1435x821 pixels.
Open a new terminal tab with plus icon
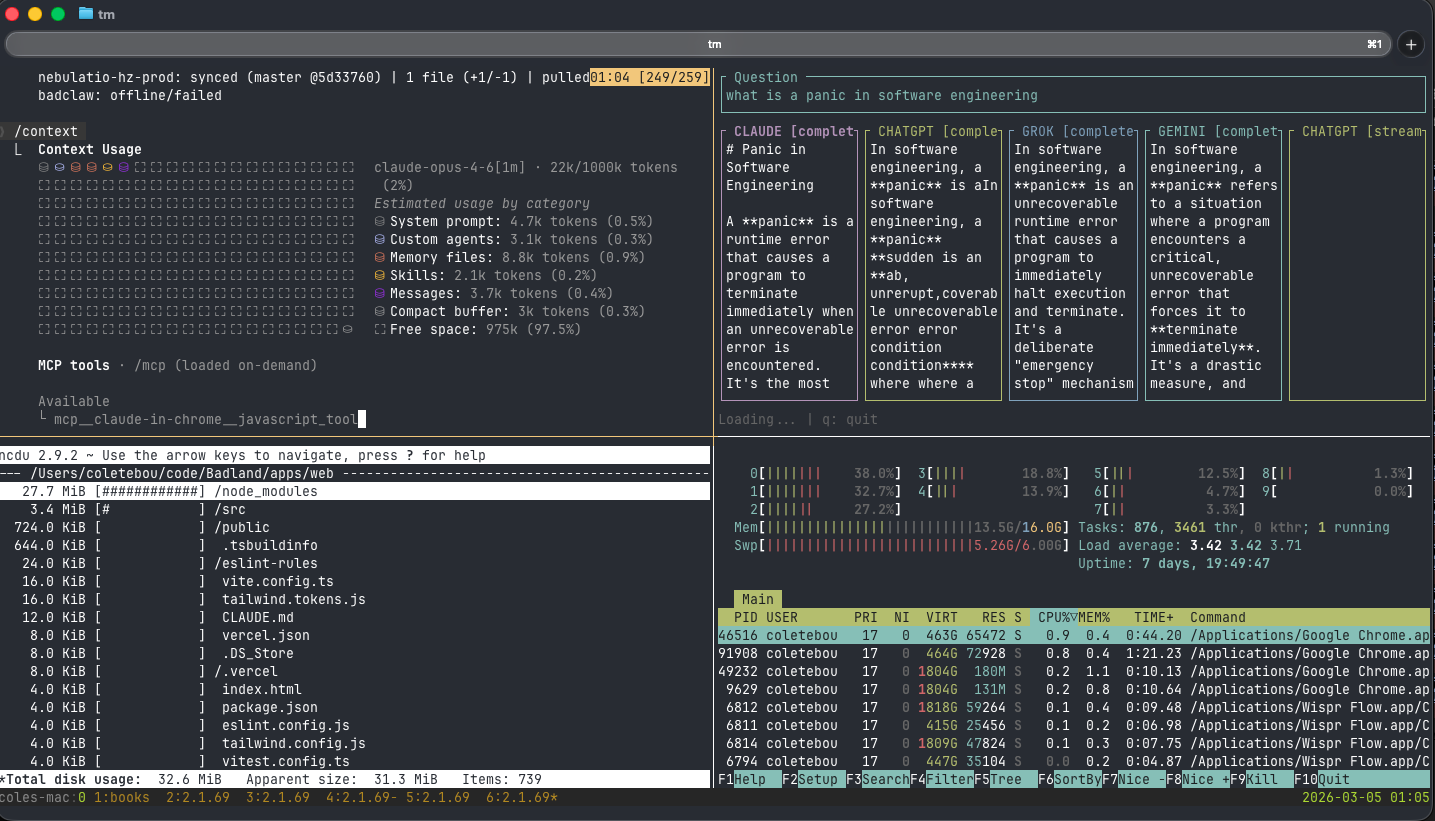click(1410, 44)
